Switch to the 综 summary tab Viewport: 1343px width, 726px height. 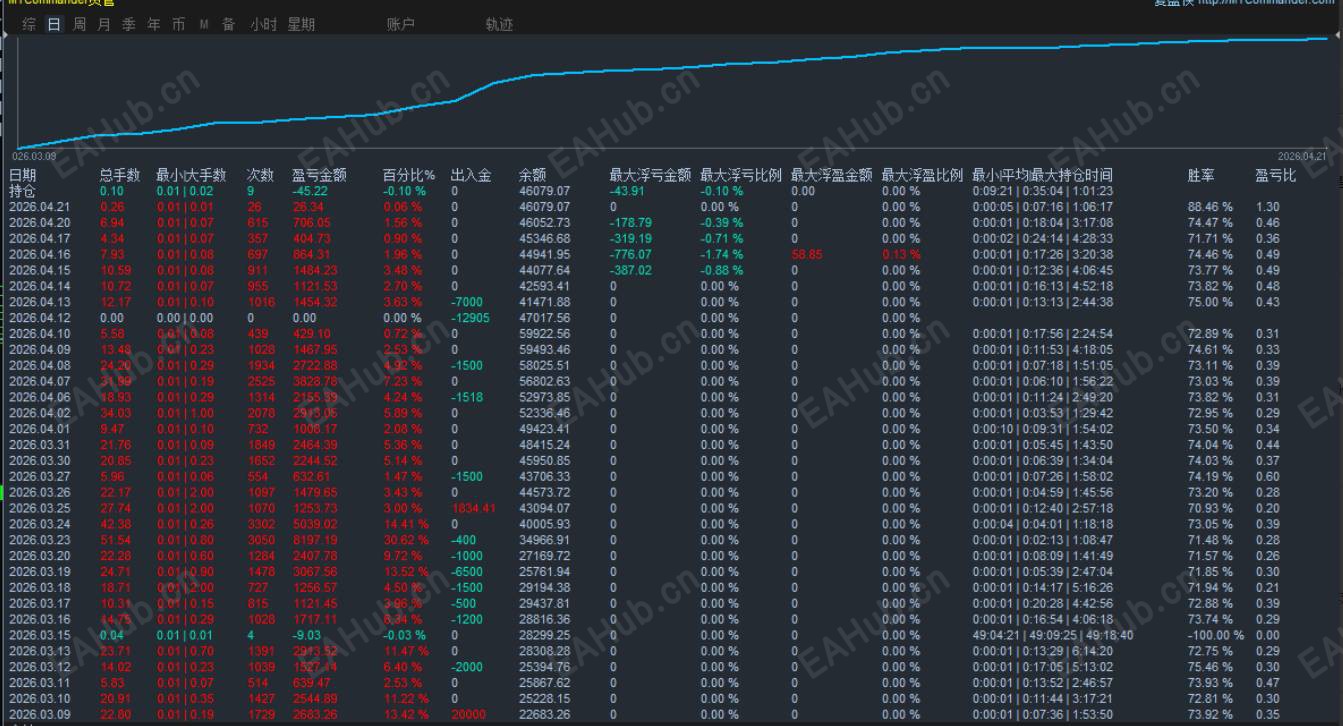(x=30, y=24)
